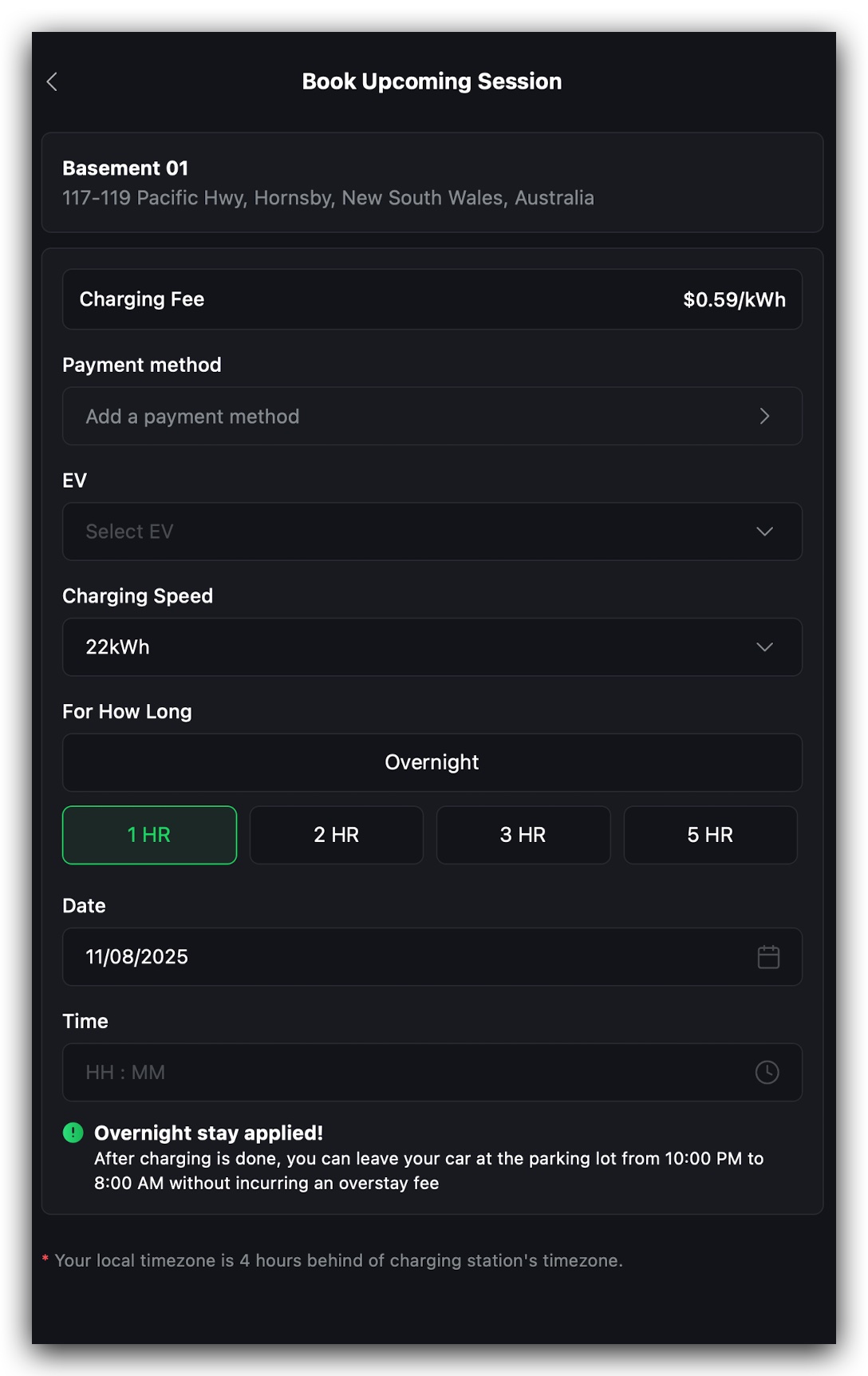Tap the calendar icon to reschedule the session
Image resolution: width=868 pixels, height=1376 pixels.
(x=767, y=956)
